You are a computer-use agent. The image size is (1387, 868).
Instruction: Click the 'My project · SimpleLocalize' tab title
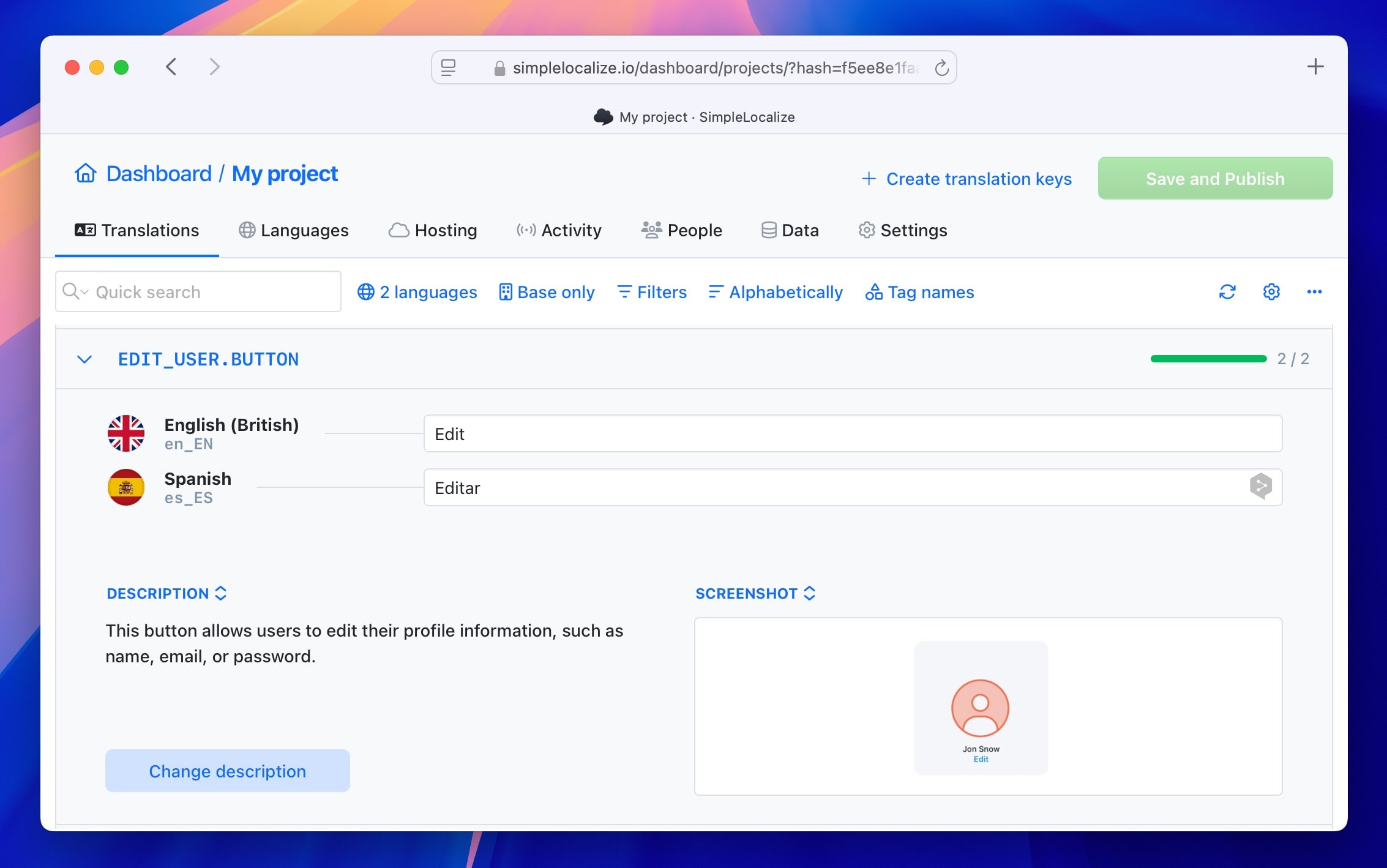[707, 117]
